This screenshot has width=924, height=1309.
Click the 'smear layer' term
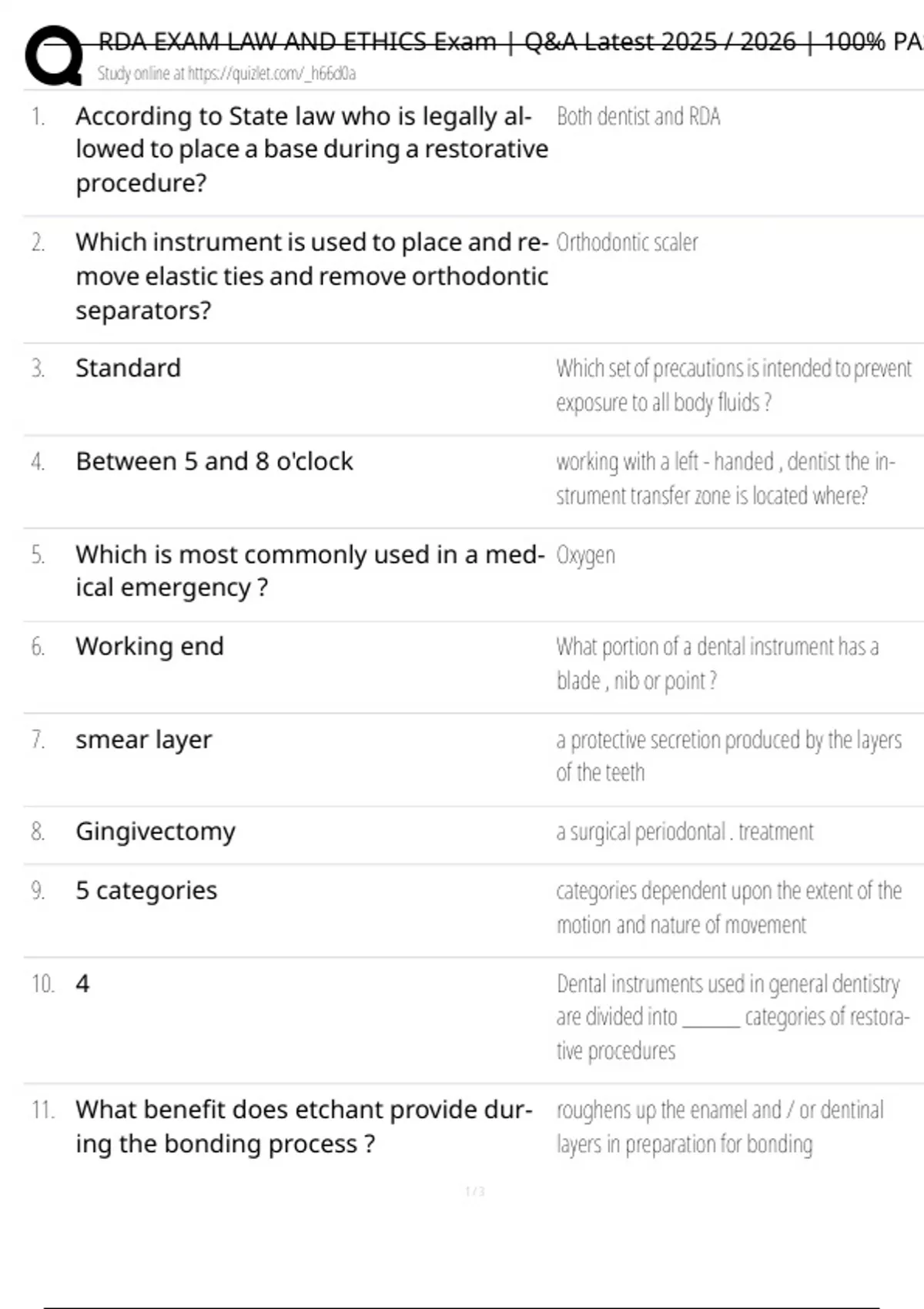point(143,740)
